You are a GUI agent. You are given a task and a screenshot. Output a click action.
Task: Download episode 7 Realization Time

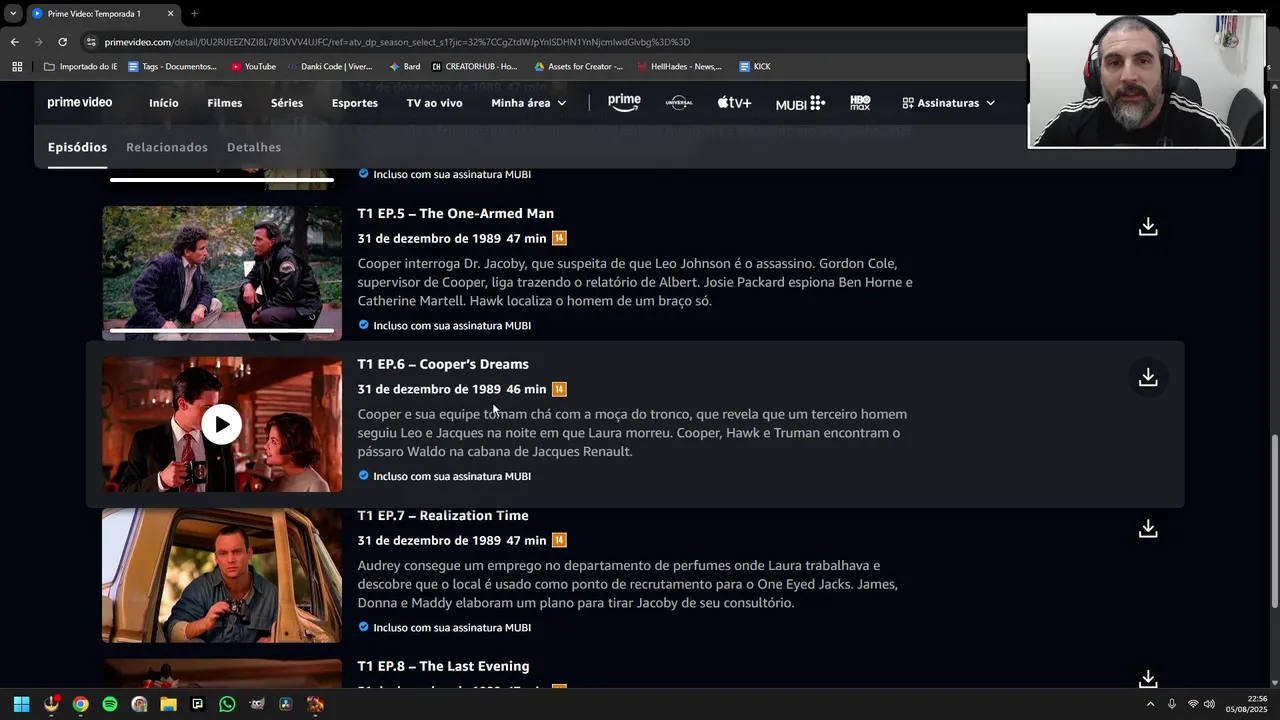pyautogui.click(x=1148, y=528)
